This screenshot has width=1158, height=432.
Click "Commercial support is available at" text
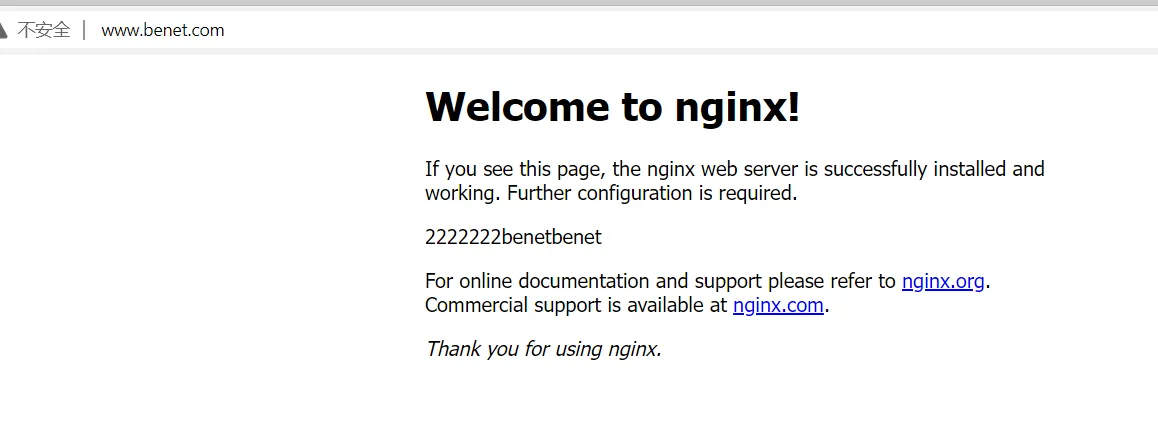click(577, 305)
